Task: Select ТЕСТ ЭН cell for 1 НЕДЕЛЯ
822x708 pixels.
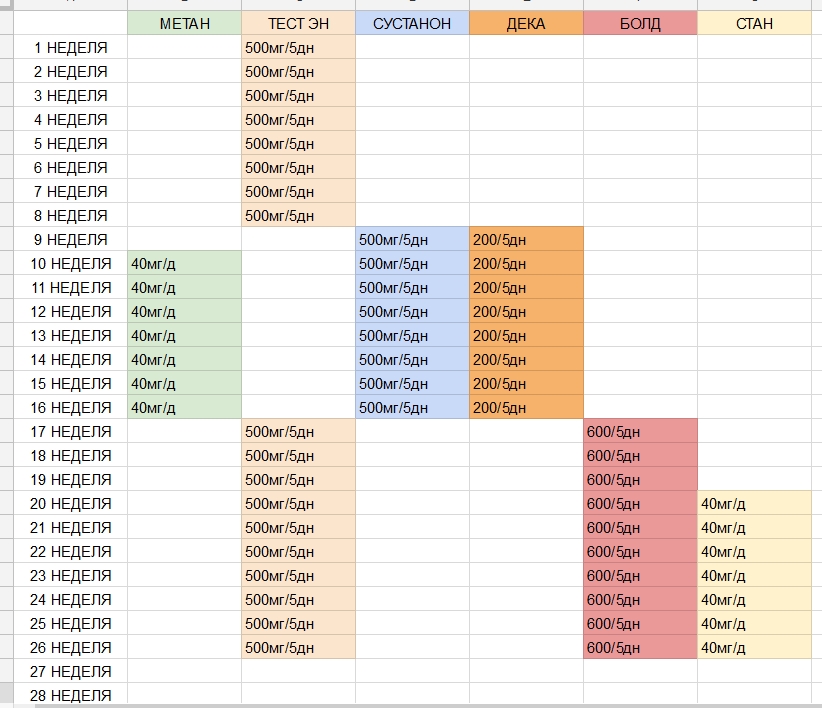Action: tap(298, 47)
